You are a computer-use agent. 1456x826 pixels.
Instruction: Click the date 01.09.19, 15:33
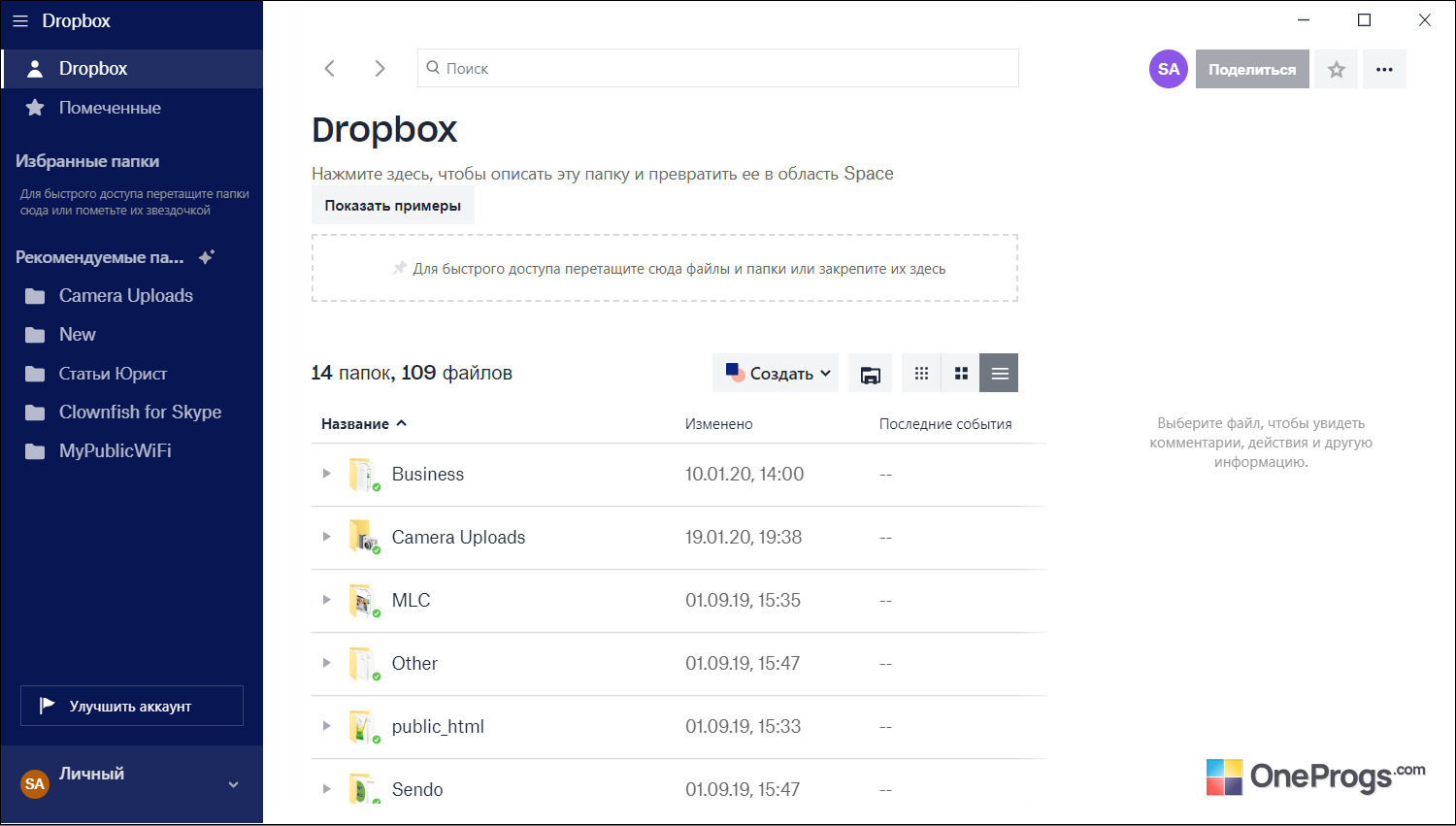(743, 727)
